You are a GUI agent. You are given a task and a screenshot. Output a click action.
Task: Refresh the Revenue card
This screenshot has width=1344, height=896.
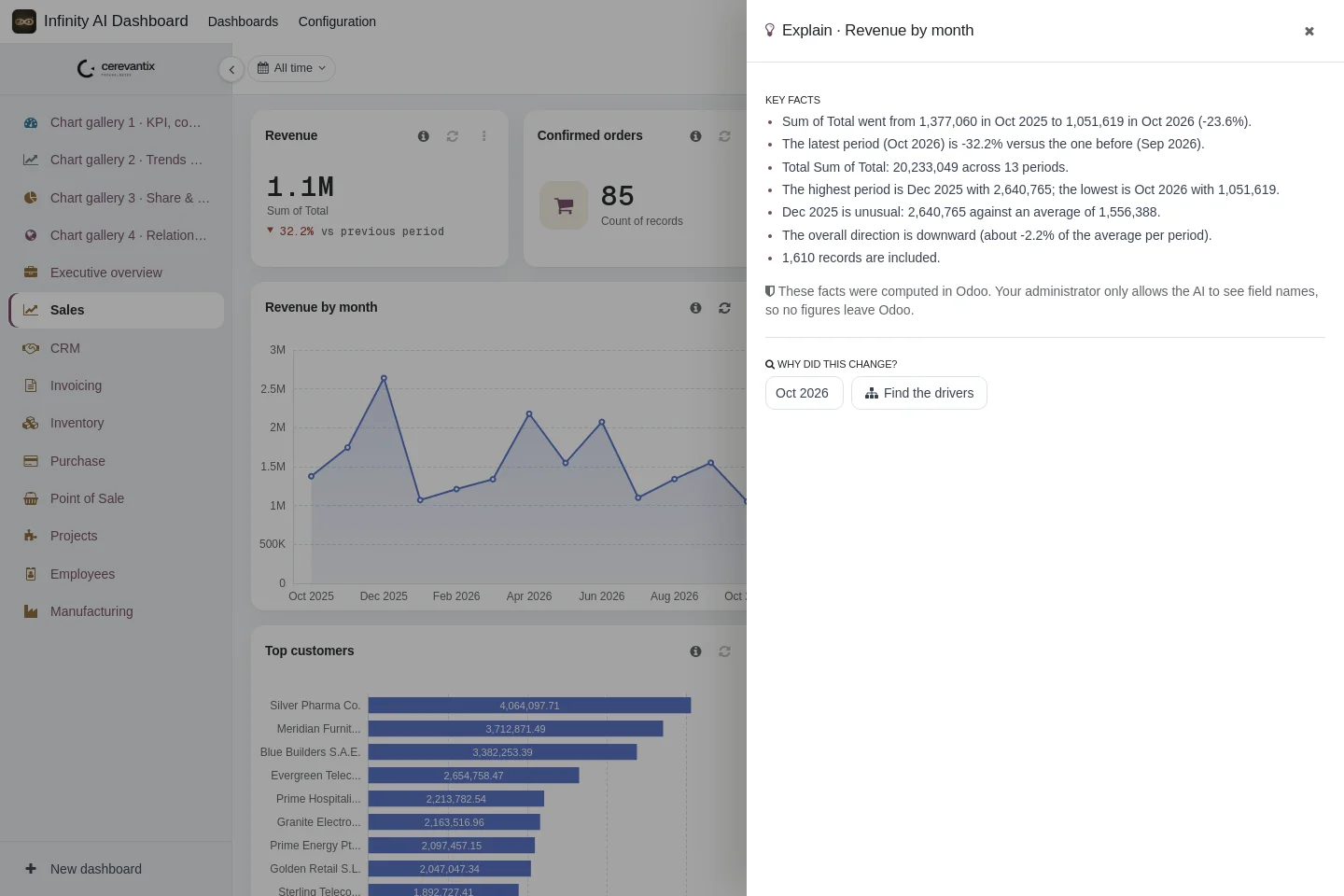tap(453, 136)
